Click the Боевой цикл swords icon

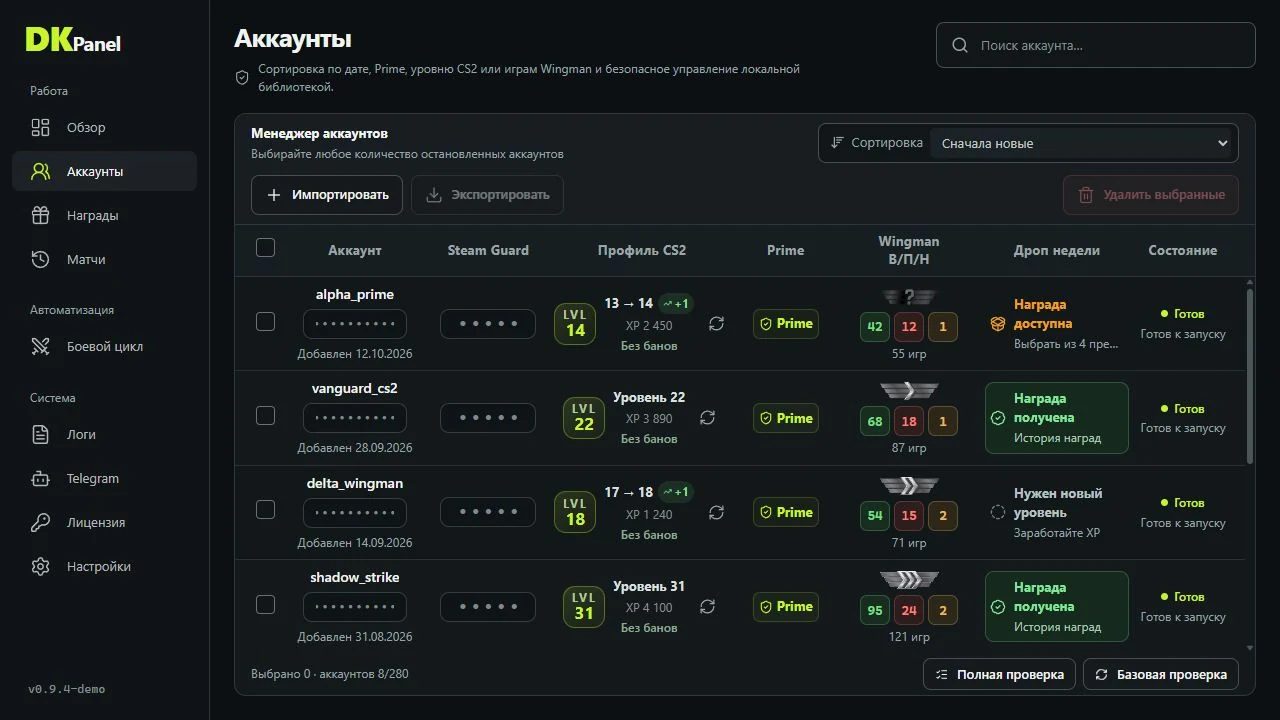tap(40, 346)
